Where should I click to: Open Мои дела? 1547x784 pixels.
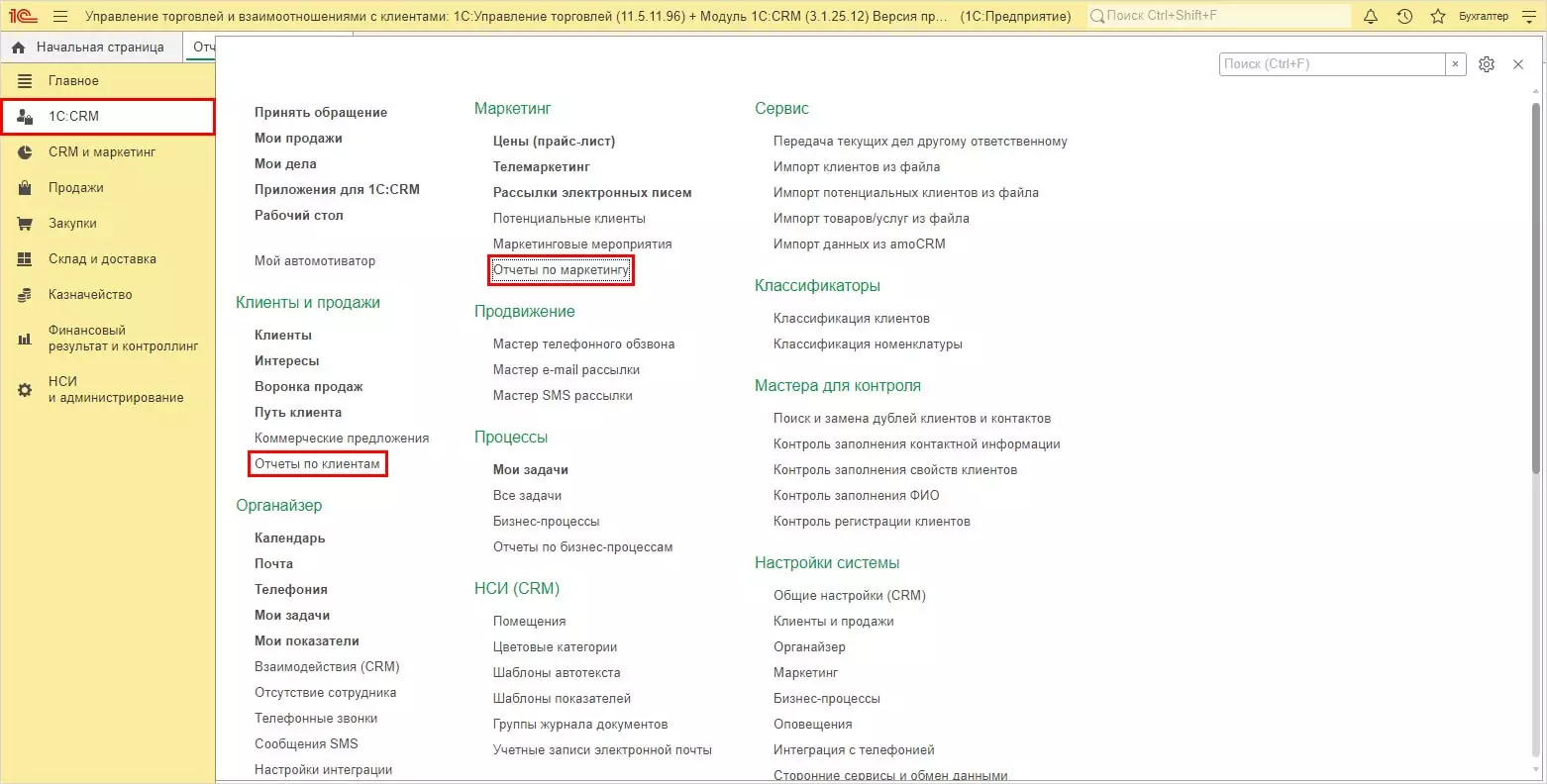[x=285, y=163]
